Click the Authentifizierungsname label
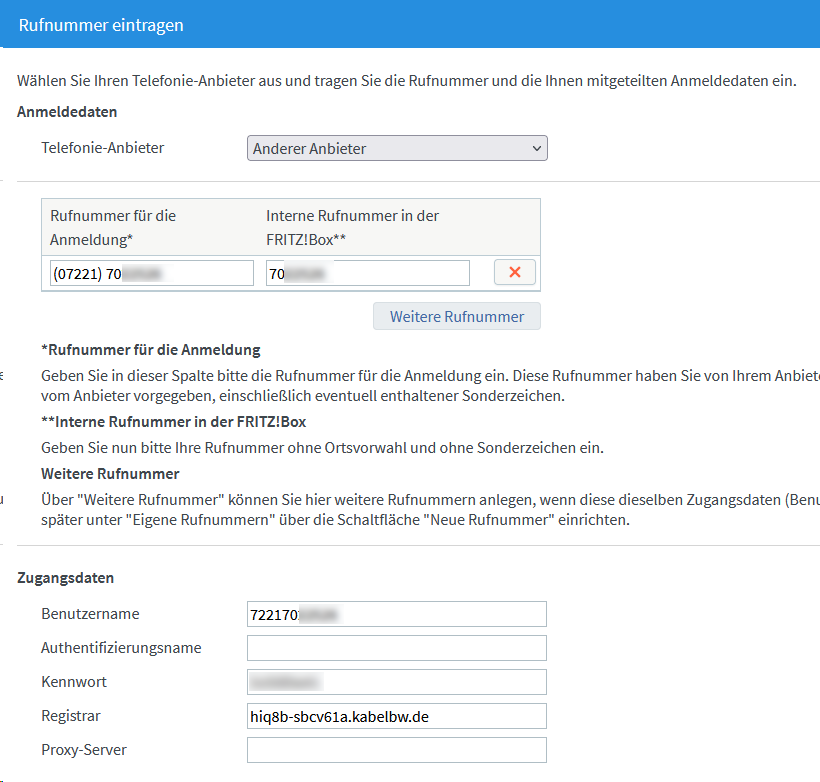The image size is (820, 782). [x=121, y=648]
